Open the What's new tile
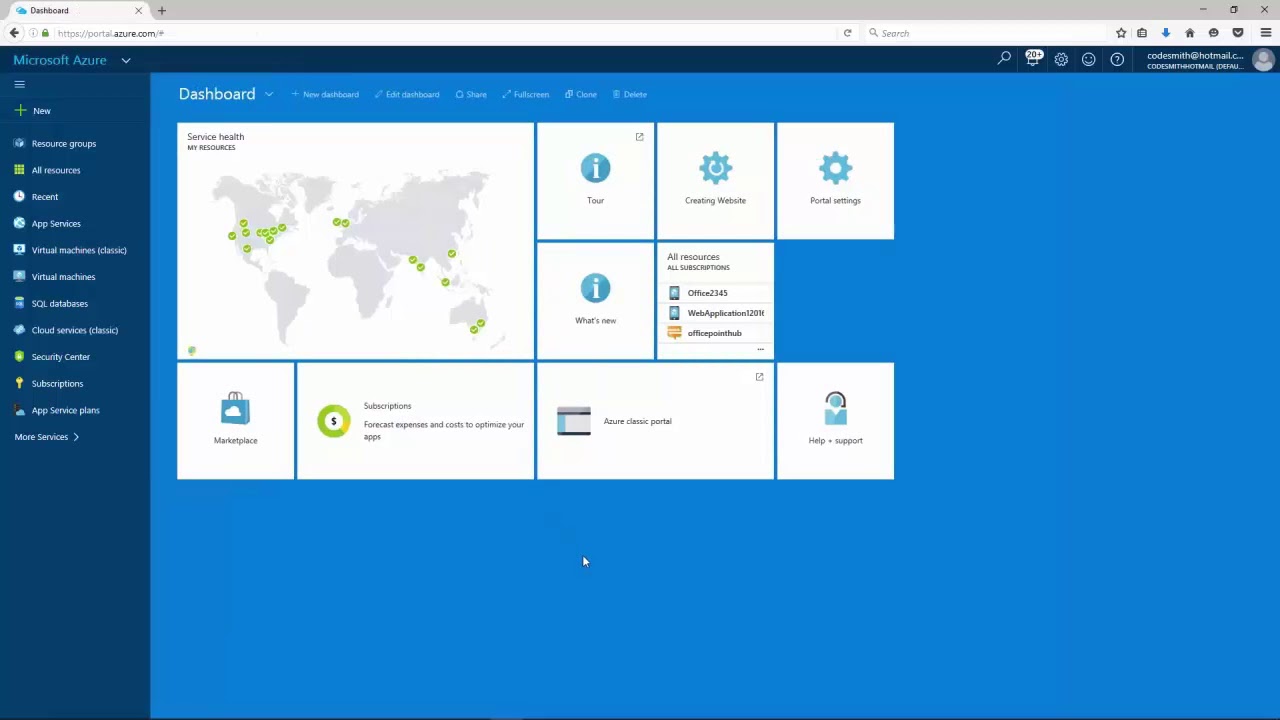 pyautogui.click(x=595, y=301)
